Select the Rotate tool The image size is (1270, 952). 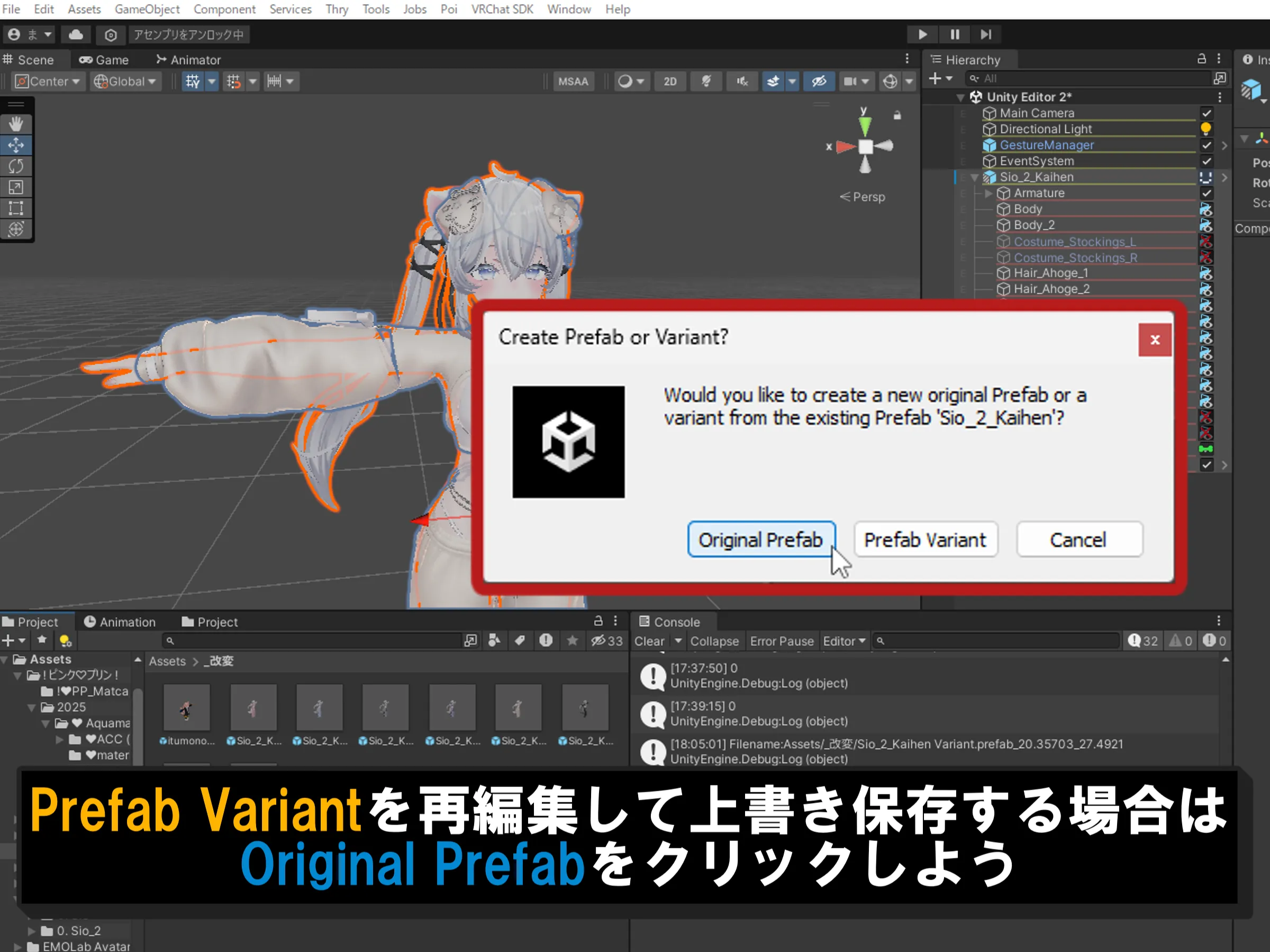[16, 167]
